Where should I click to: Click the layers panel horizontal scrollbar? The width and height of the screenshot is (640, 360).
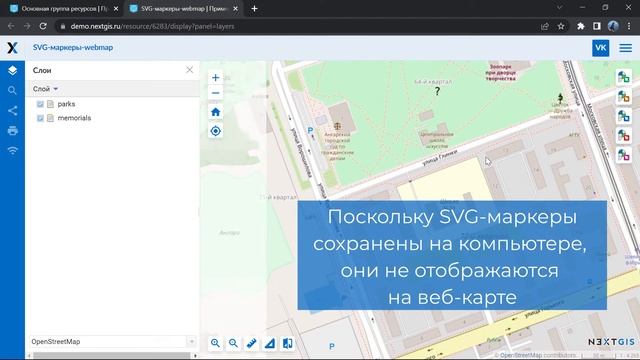tap(111, 356)
